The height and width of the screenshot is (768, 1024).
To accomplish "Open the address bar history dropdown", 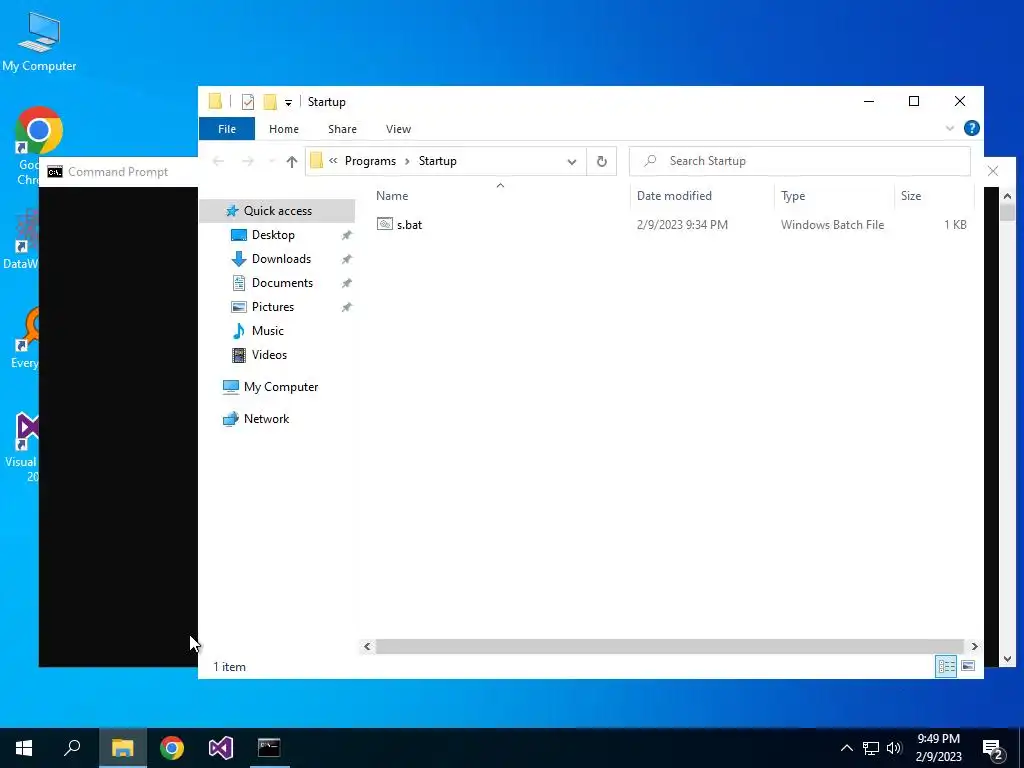I will click(571, 161).
